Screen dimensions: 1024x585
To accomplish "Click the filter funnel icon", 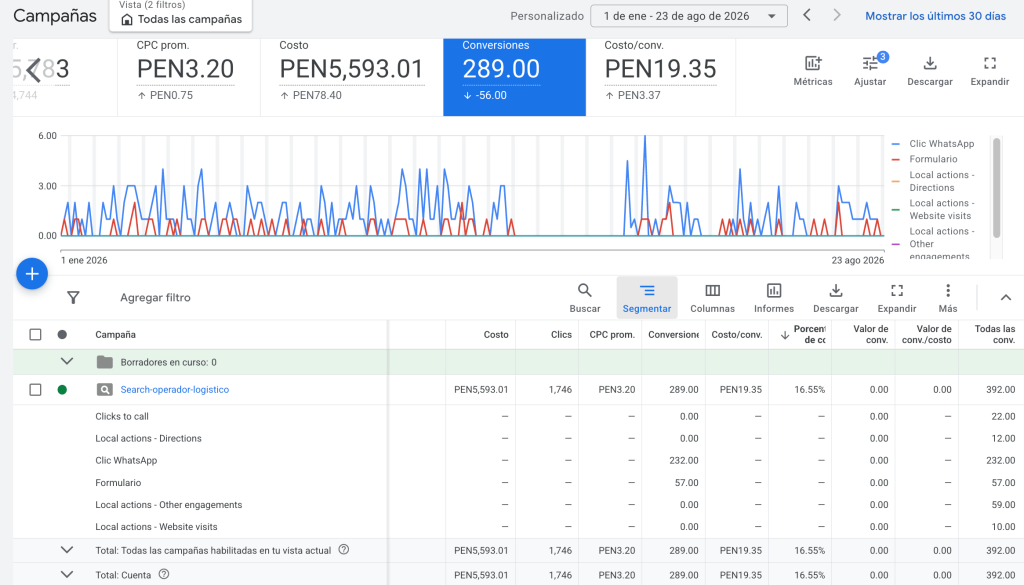I will [x=73, y=298].
